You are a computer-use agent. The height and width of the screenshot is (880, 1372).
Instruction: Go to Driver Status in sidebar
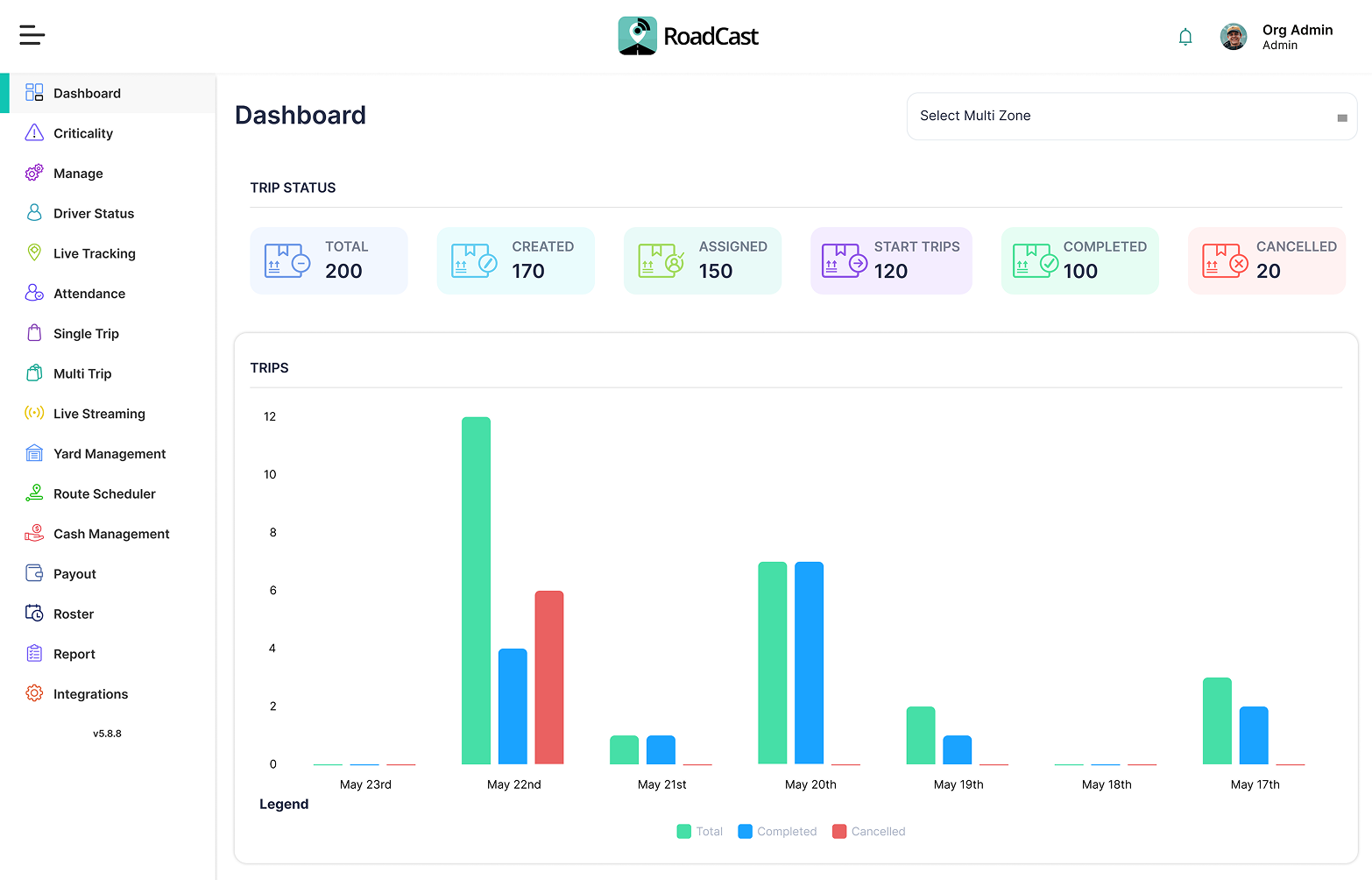click(x=94, y=213)
